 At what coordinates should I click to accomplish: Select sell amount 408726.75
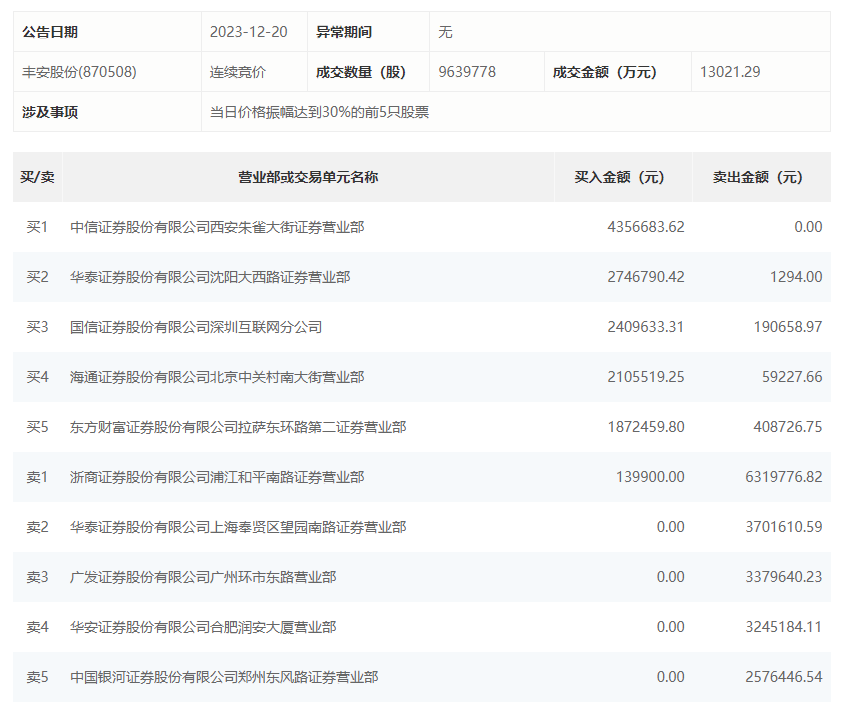coord(788,427)
